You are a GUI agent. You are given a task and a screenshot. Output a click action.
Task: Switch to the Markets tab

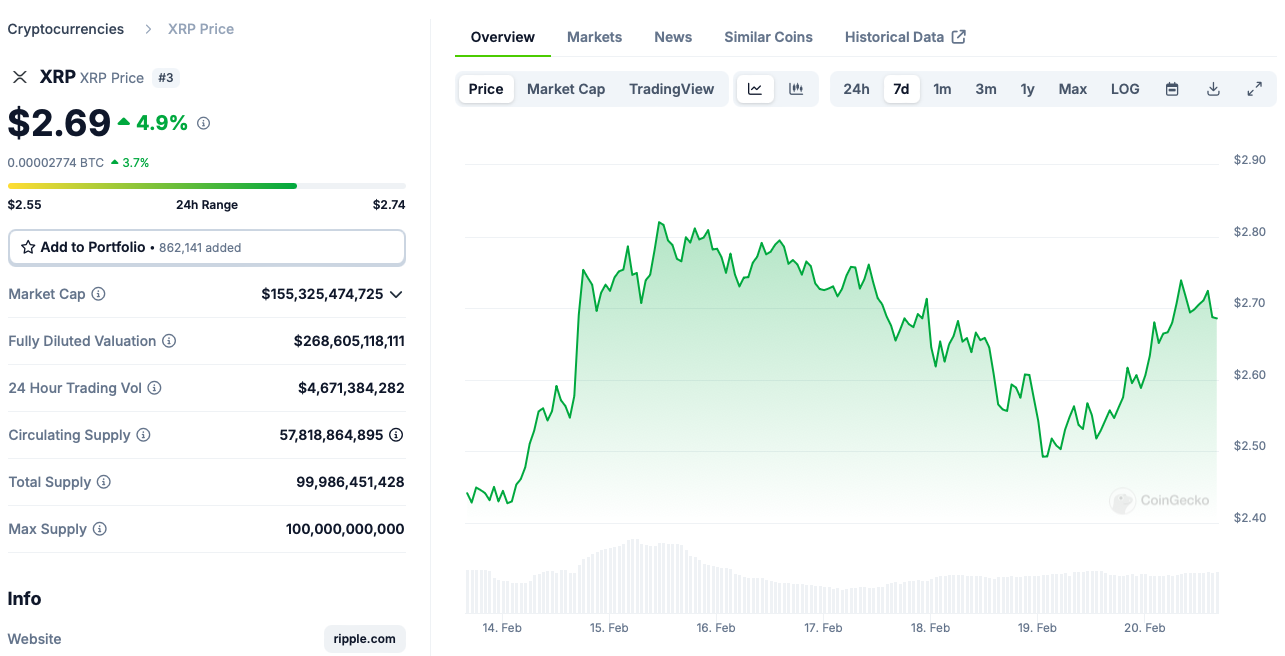coord(594,36)
